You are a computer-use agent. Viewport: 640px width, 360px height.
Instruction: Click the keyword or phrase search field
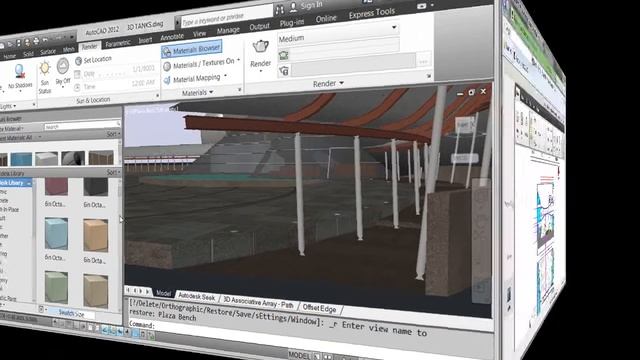(x=227, y=17)
